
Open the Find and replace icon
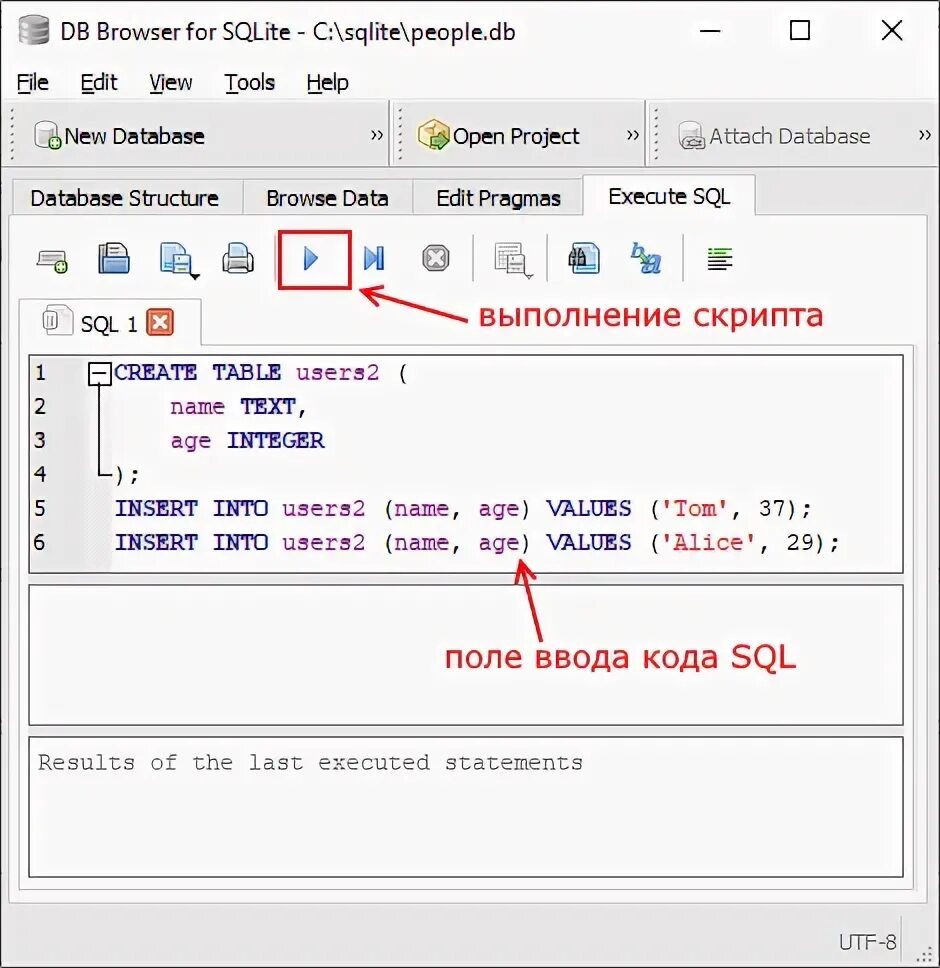646,258
